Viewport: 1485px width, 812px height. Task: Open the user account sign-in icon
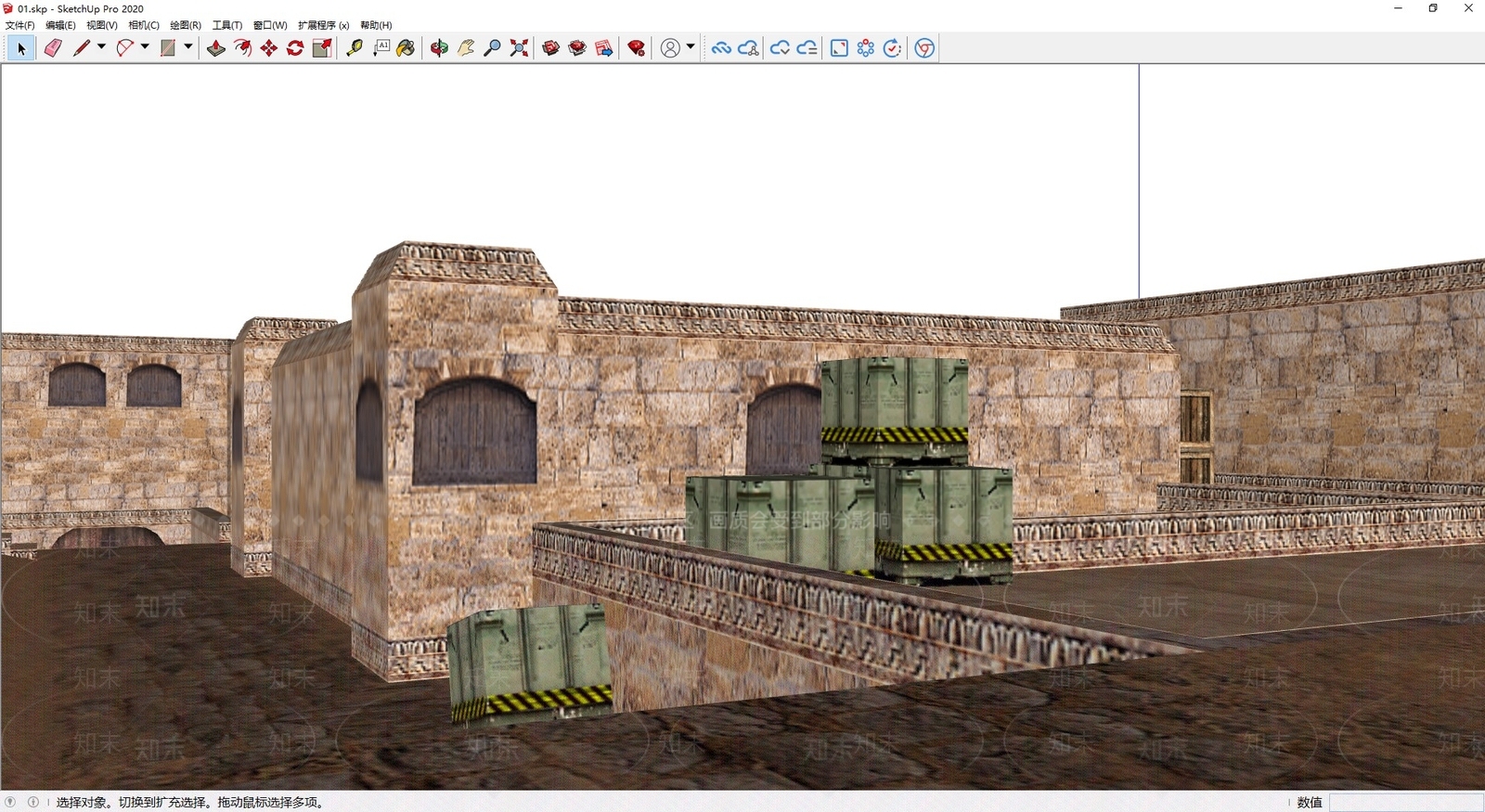pyautogui.click(x=670, y=48)
